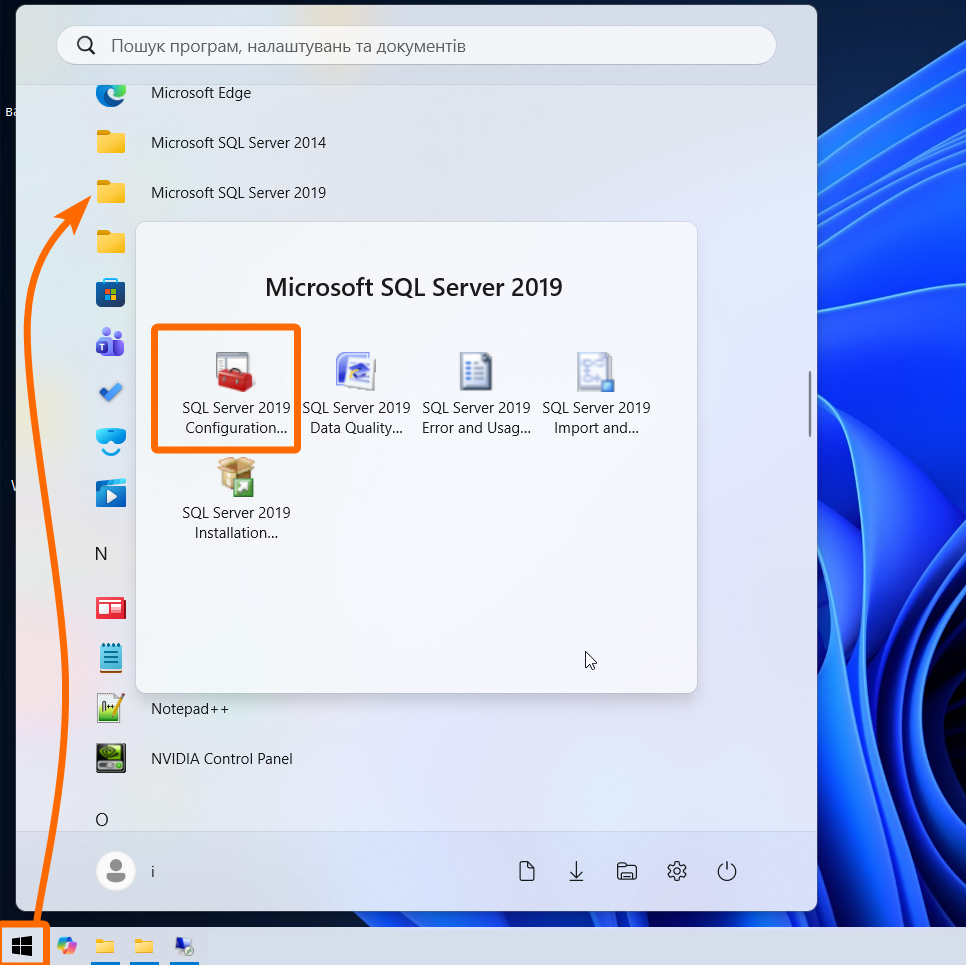Image resolution: width=966 pixels, height=965 pixels.
Task: Open the Power options button
Action: click(727, 871)
